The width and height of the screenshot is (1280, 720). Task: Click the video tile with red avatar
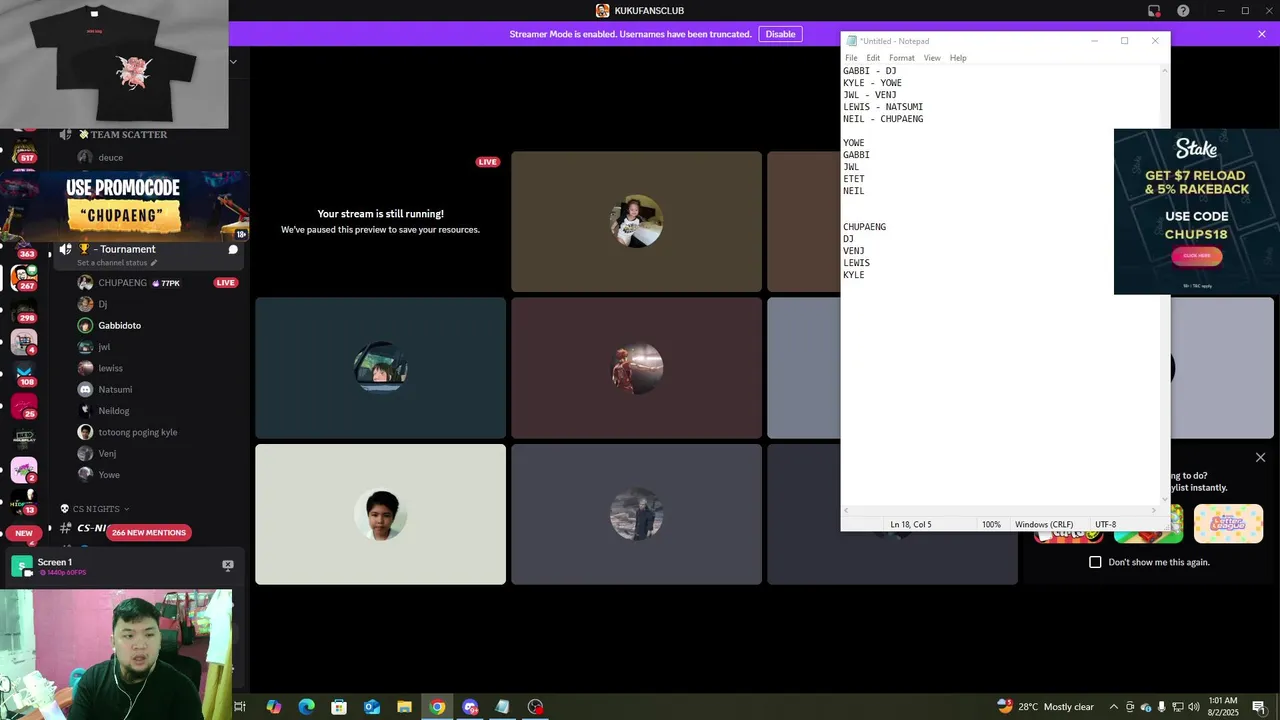[636, 368]
